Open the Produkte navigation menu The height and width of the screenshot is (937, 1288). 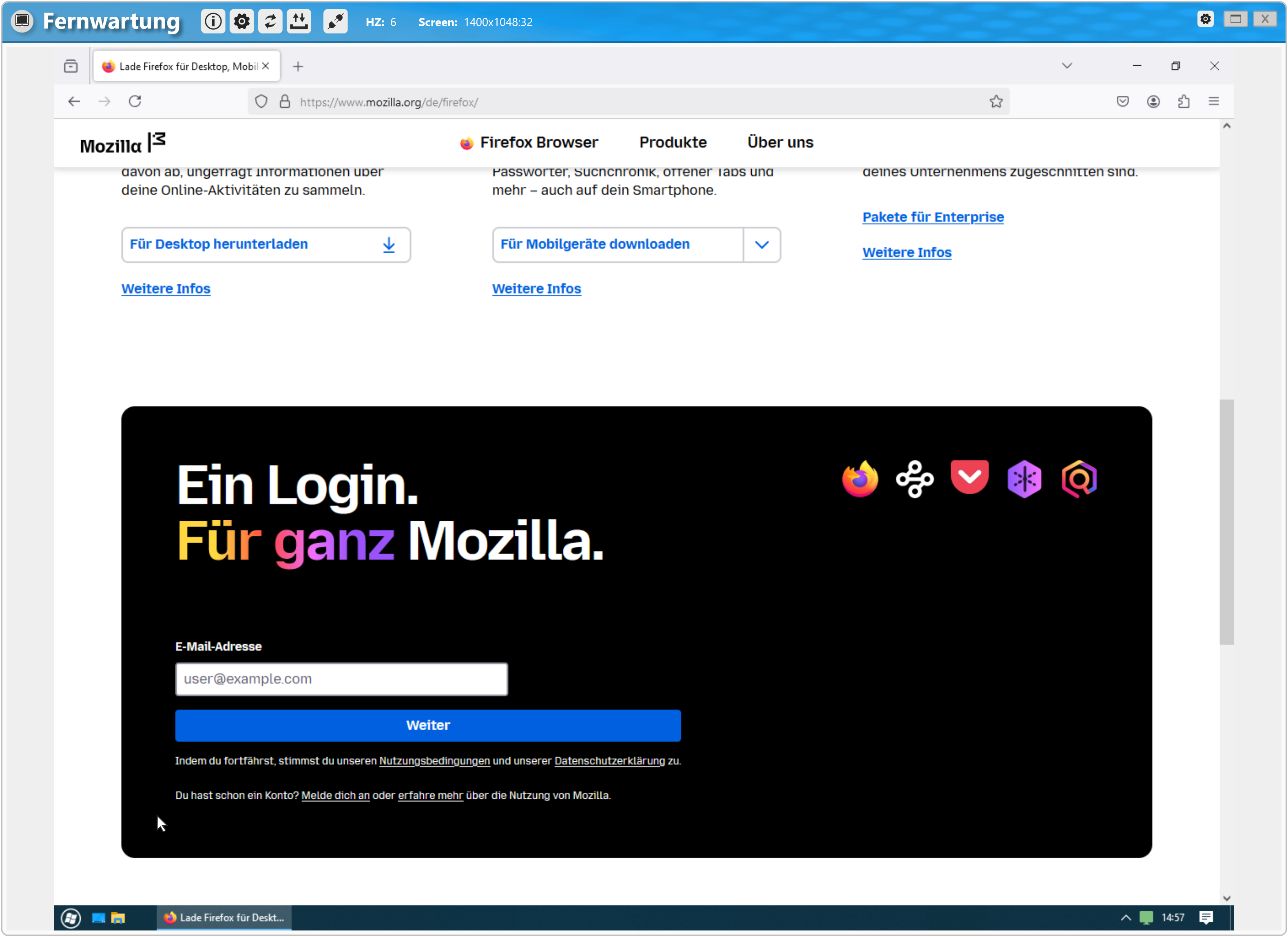click(x=673, y=142)
